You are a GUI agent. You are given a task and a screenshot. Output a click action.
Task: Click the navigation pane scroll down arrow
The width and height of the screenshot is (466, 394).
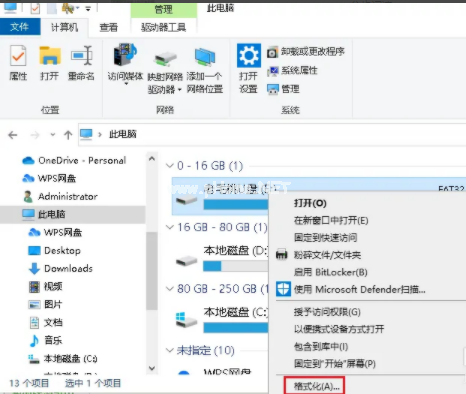click(x=152, y=368)
